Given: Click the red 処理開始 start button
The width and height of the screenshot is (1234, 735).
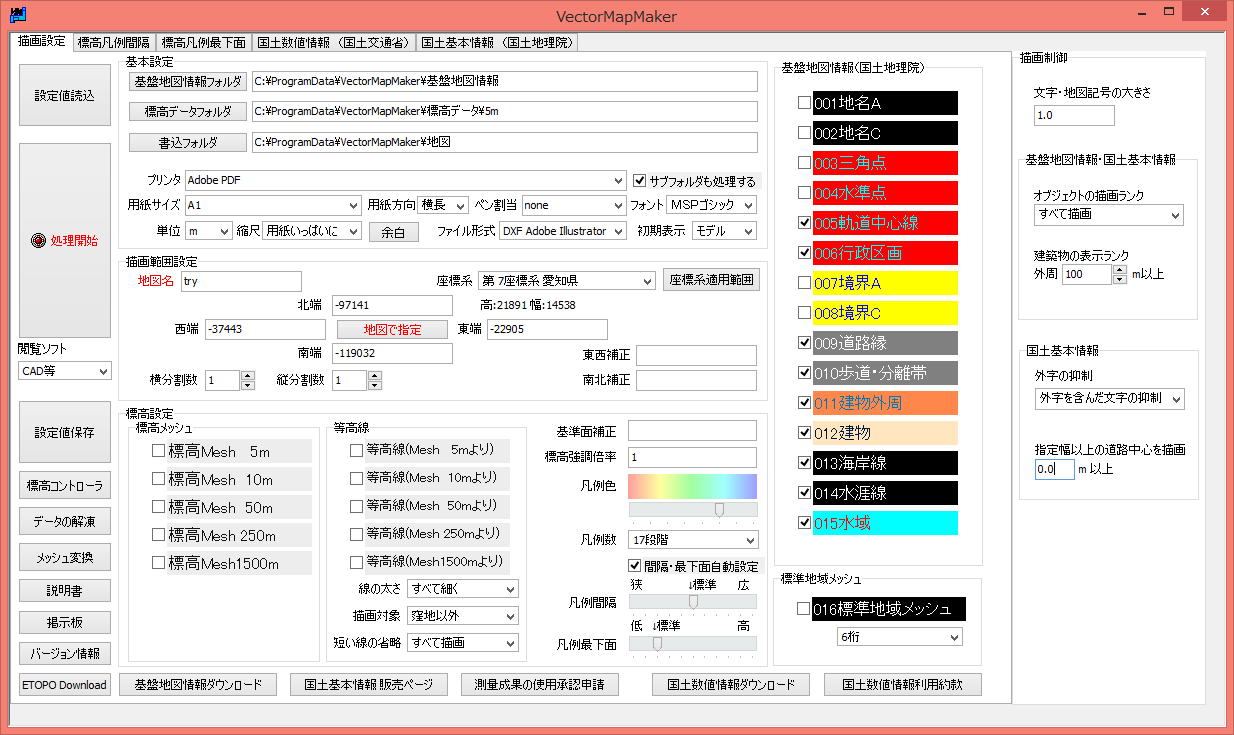Looking at the screenshot, I should 65,240.
